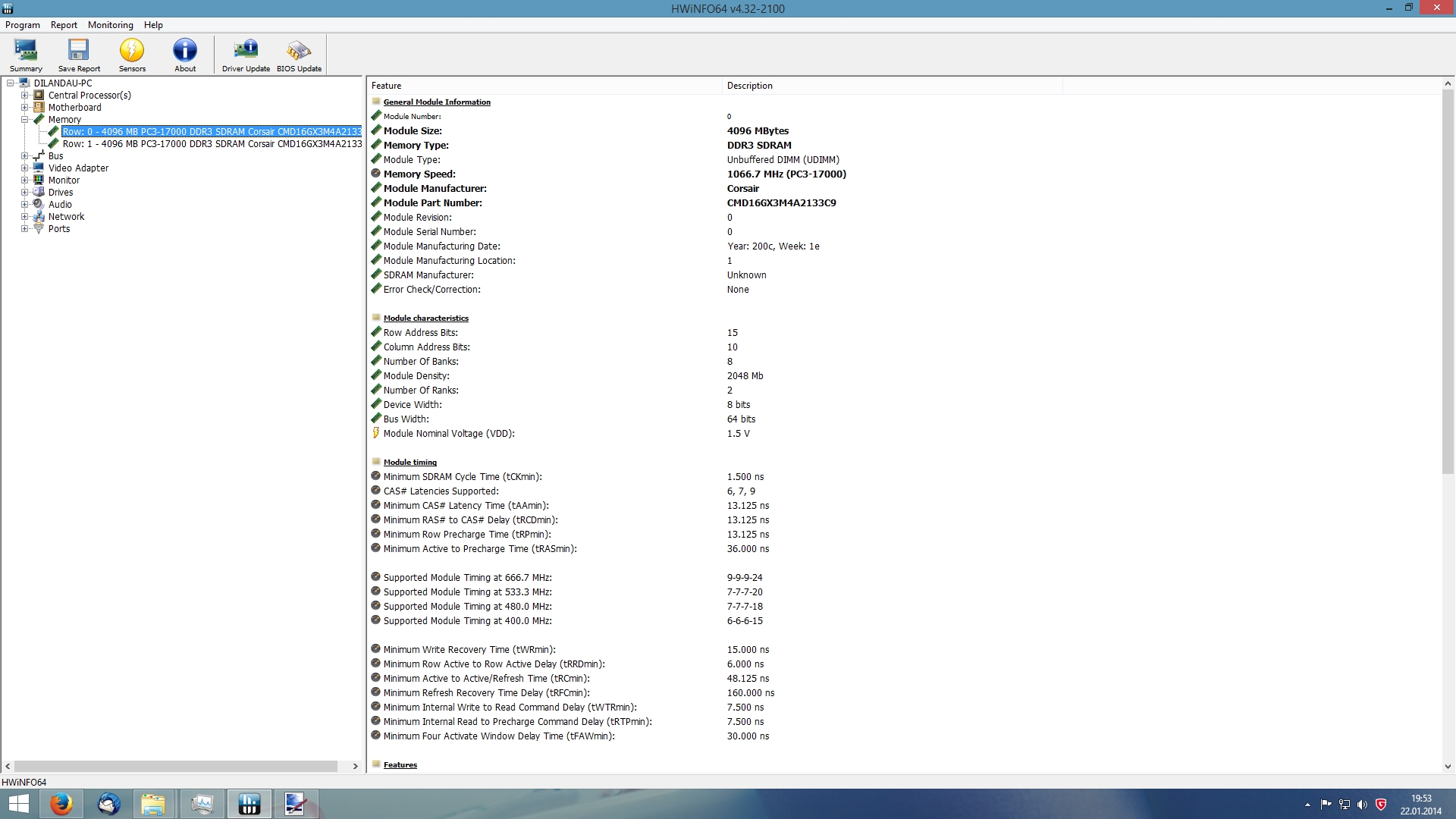Expand the Video Adapter node
Image resolution: width=1456 pixels, height=819 pixels.
point(25,168)
